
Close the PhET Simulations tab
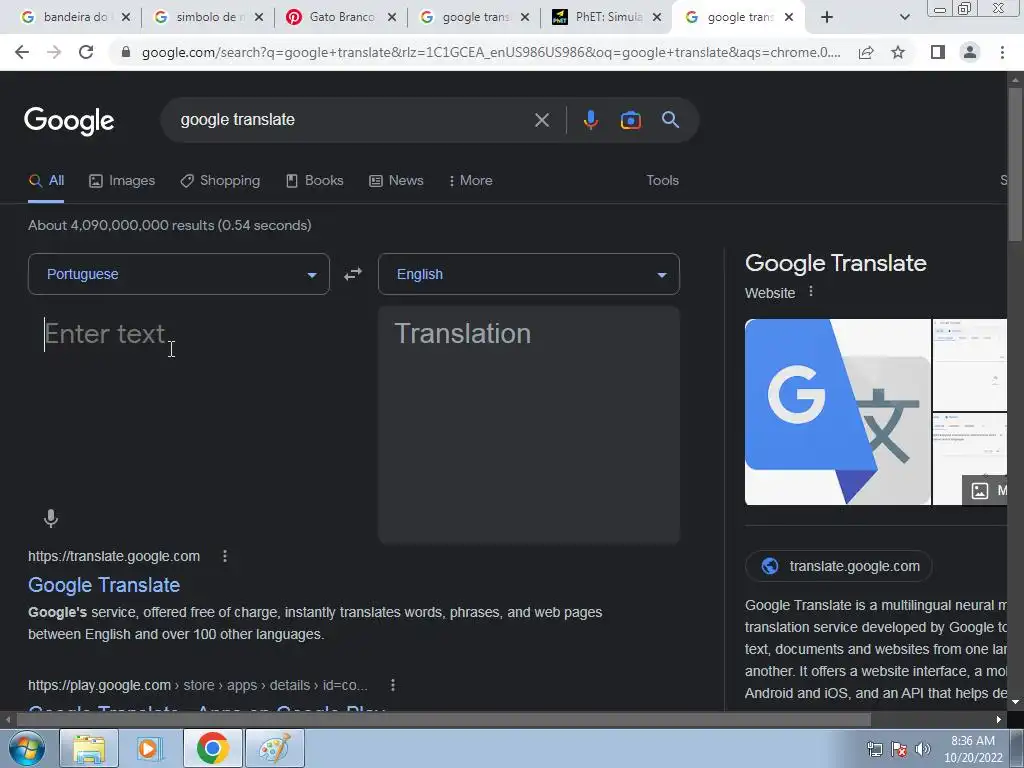tap(657, 17)
